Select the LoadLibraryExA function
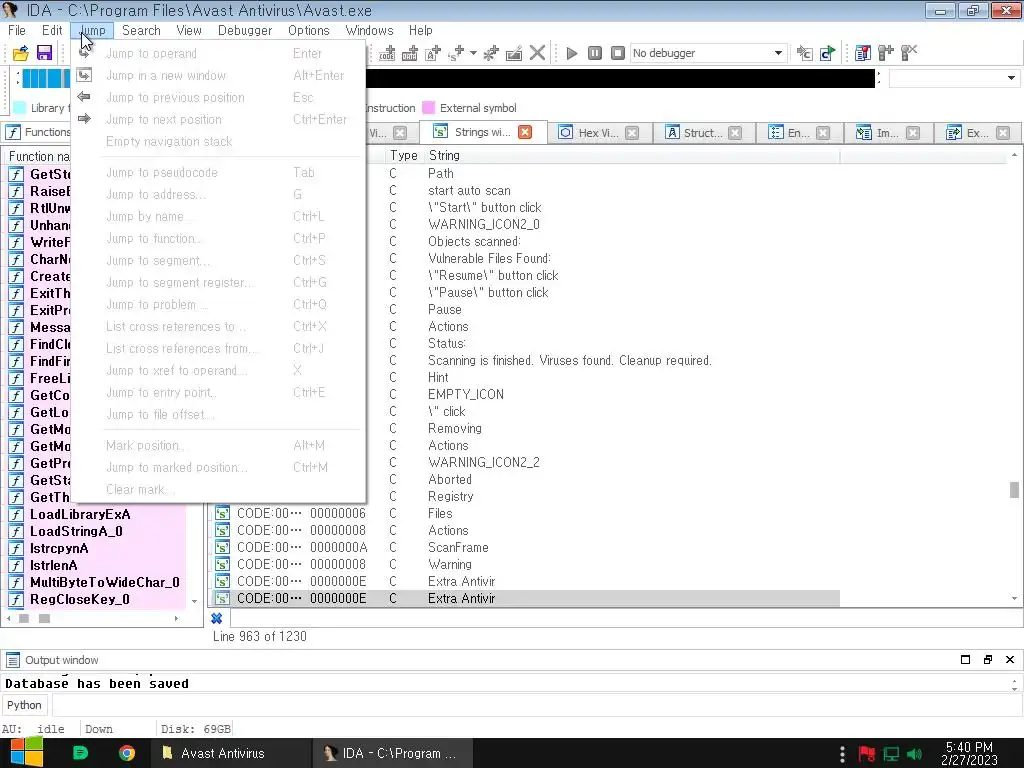1024x768 pixels. pos(80,514)
